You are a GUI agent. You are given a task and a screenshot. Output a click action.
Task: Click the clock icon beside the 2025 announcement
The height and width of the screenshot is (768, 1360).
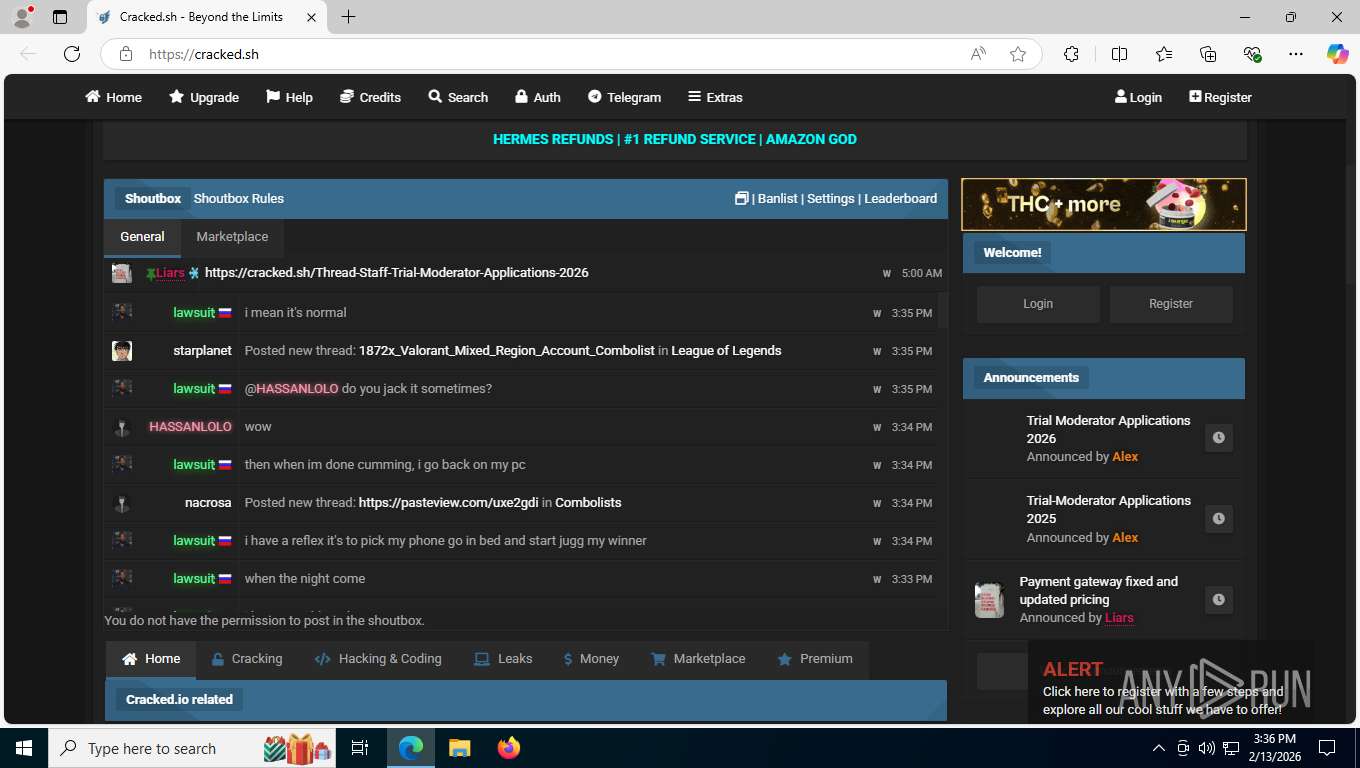1218,519
